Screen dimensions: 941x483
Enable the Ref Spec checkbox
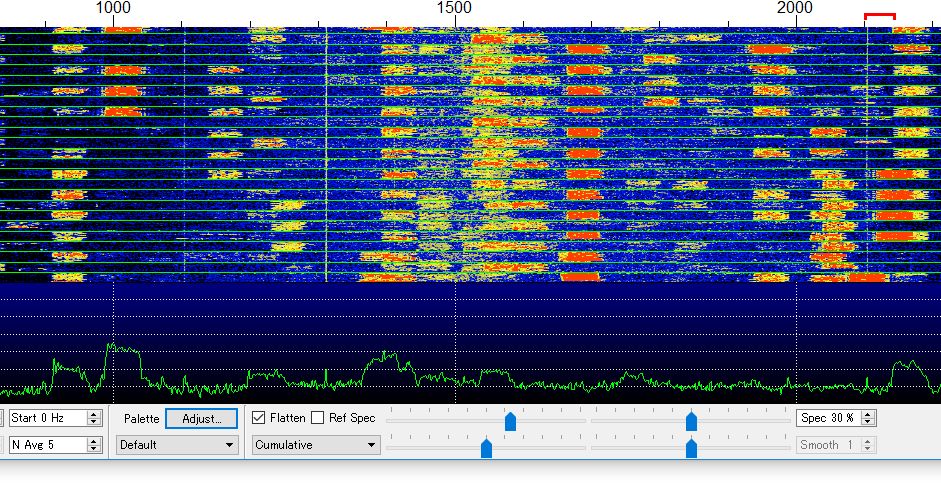point(317,418)
